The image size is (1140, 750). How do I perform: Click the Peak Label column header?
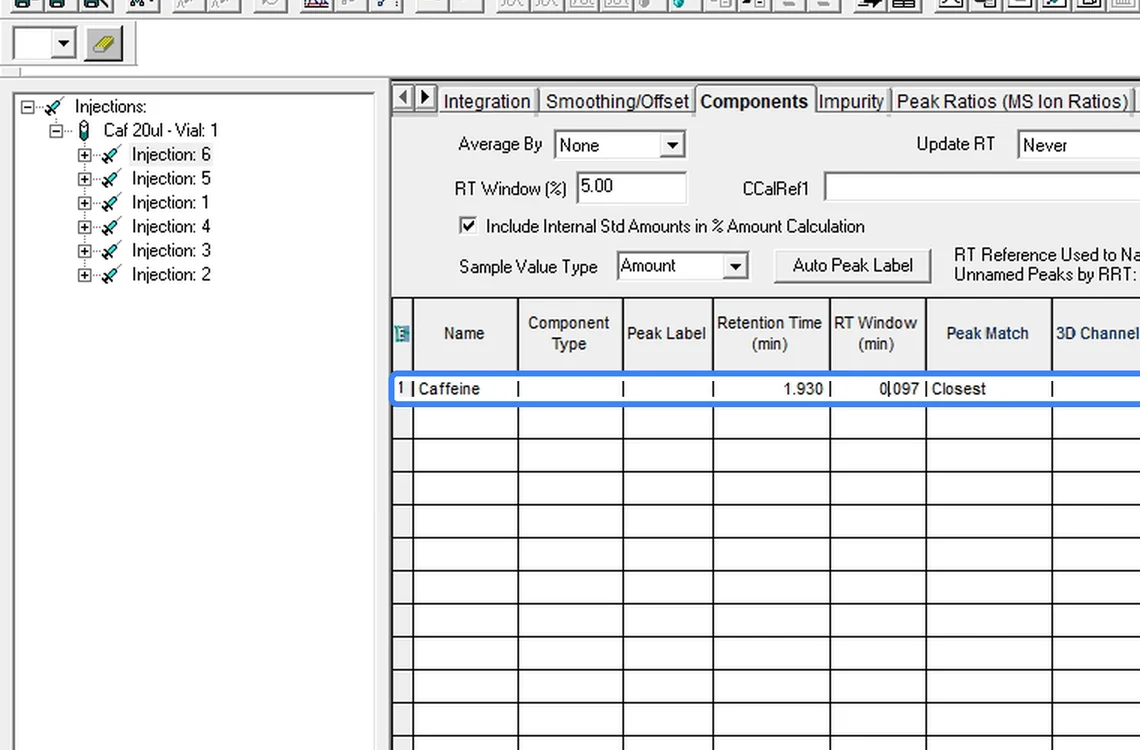pyautogui.click(x=667, y=334)
